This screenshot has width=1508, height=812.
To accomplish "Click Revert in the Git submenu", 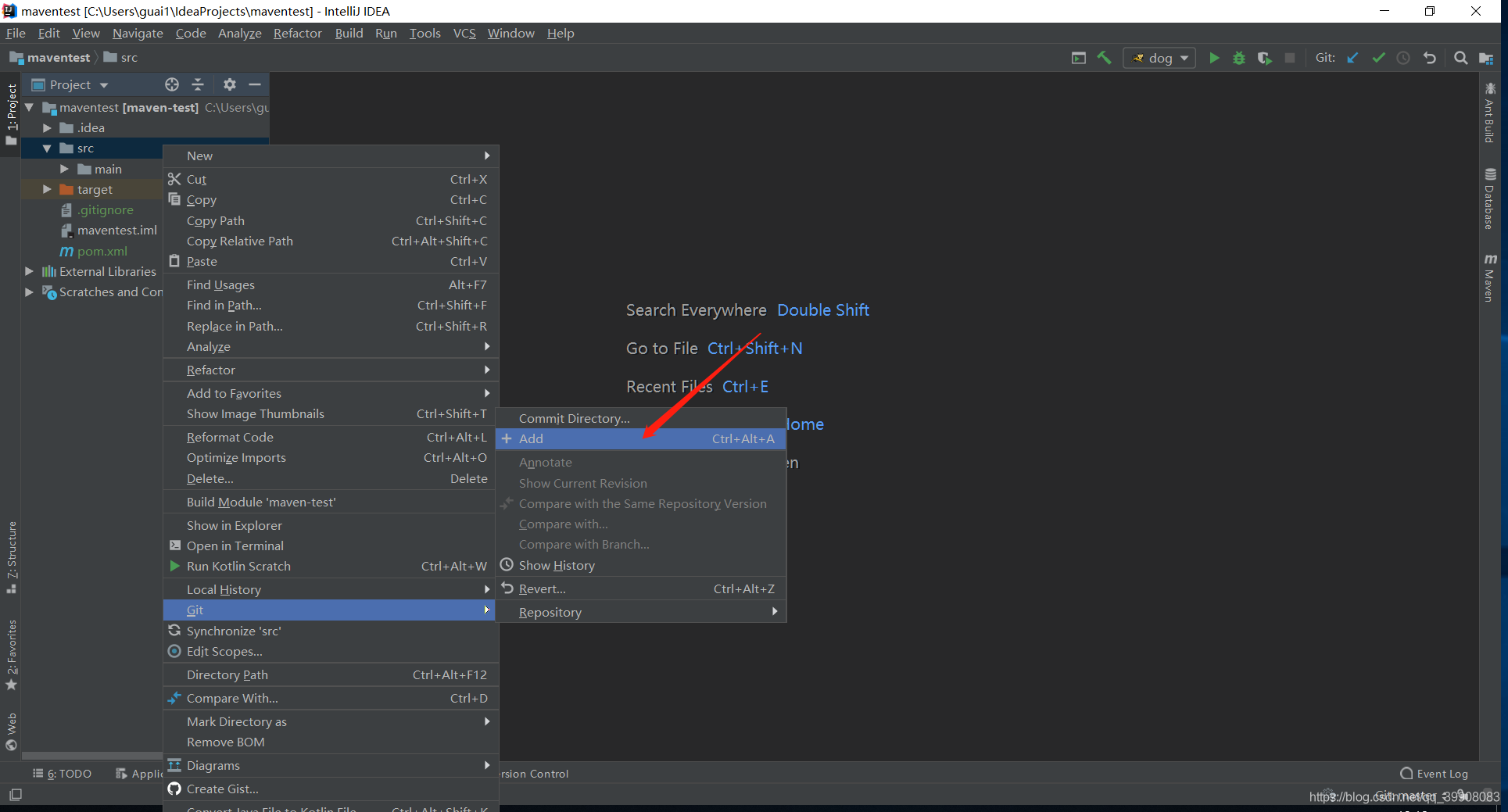I will (x=640, y=588).
